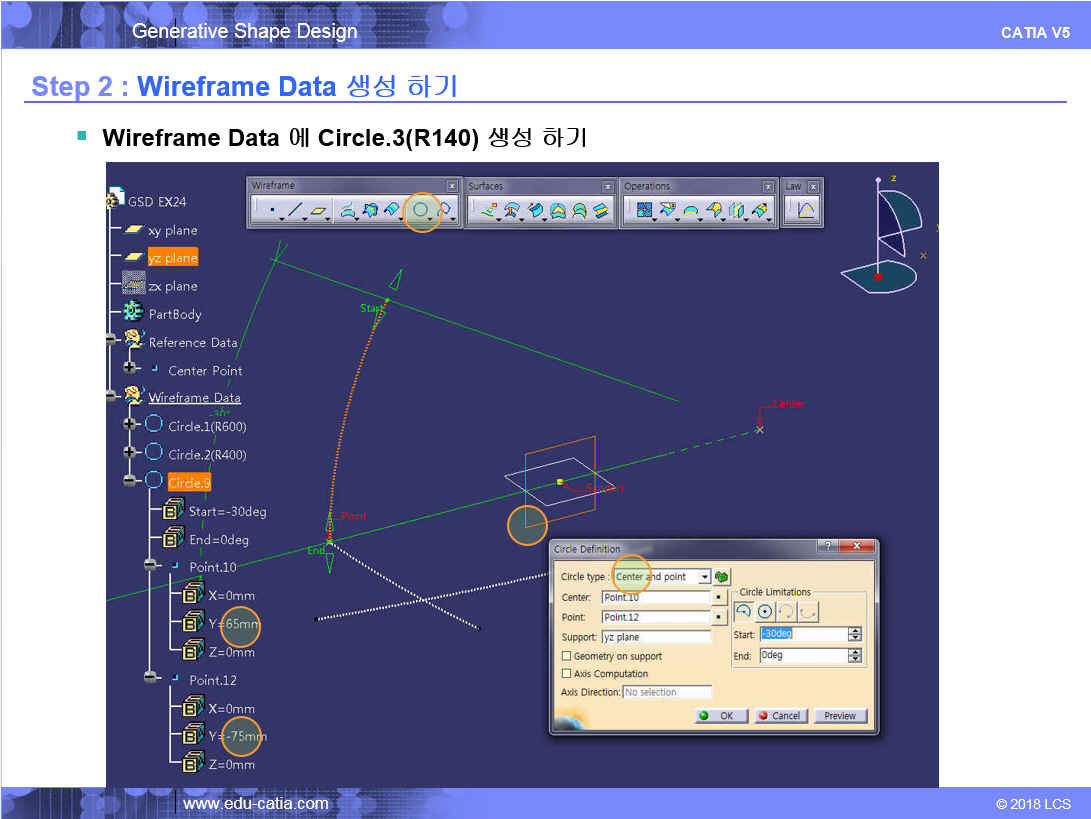The height and width of the screenshot is (819, 1091).
Task: Select the whole circle limitation button
Action: click(765, 611)
